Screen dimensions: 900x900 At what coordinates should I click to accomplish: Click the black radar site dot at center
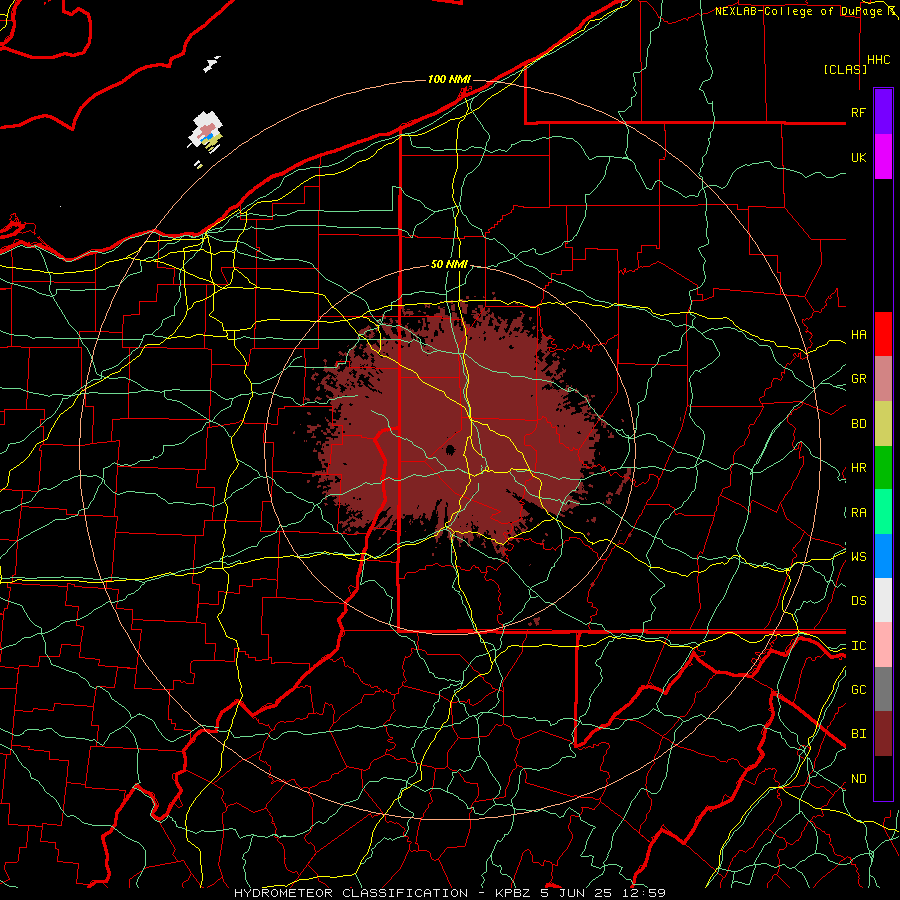click(451, 449)
